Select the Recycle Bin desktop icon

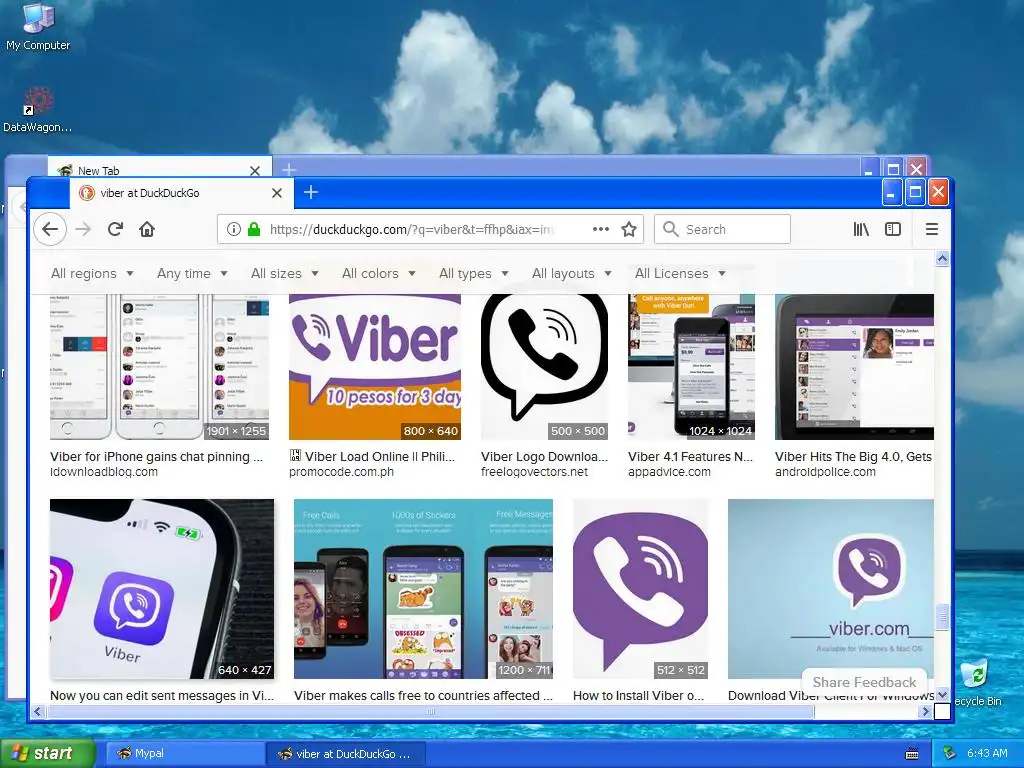coord(977,683)
